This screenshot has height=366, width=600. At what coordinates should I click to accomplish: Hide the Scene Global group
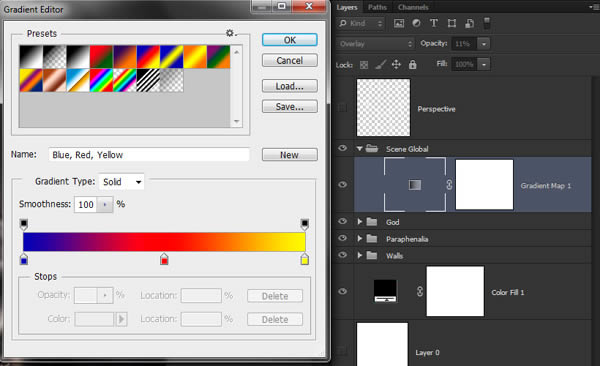[342, 148]
